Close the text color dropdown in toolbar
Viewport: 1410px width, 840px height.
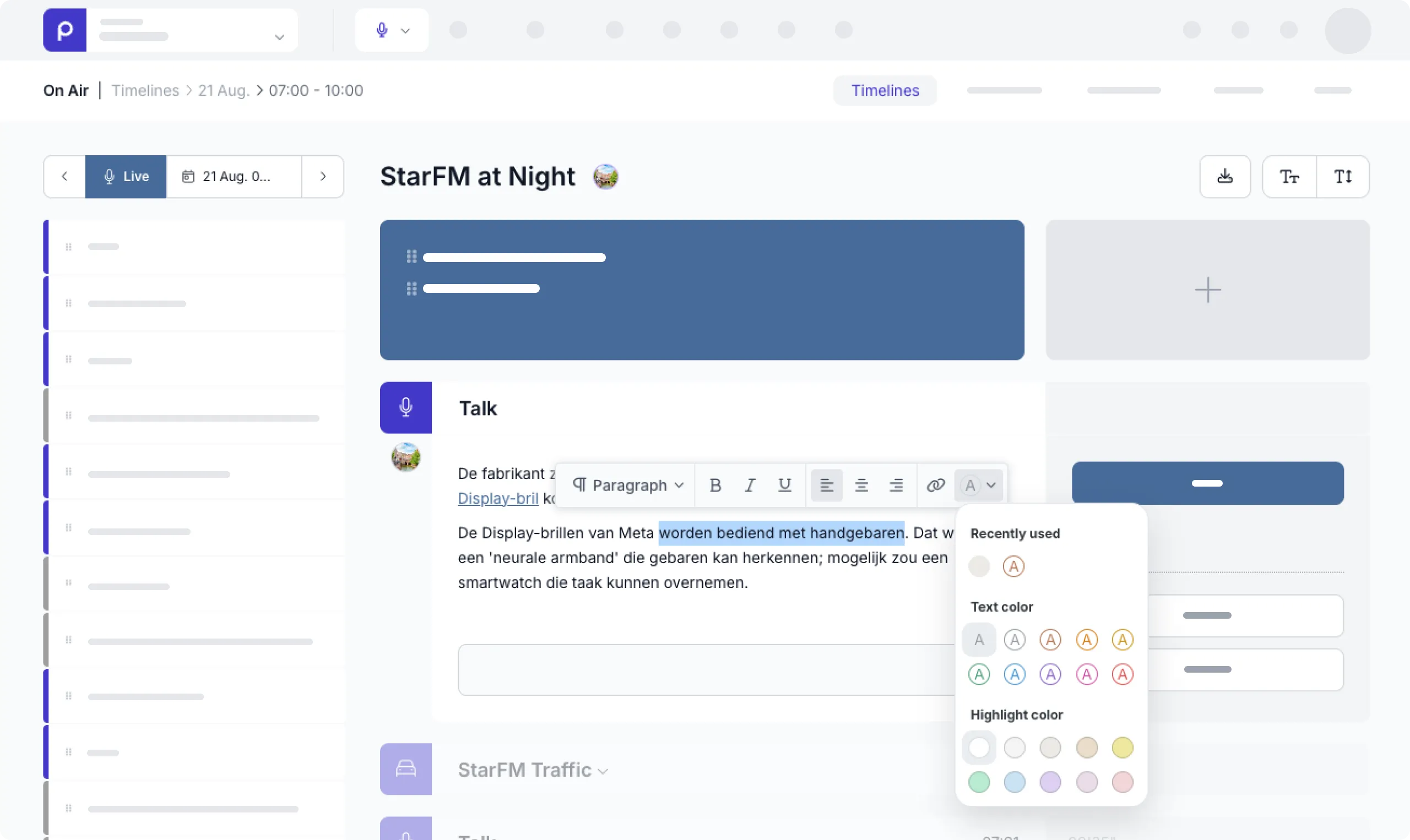click(x=979, y=485)
